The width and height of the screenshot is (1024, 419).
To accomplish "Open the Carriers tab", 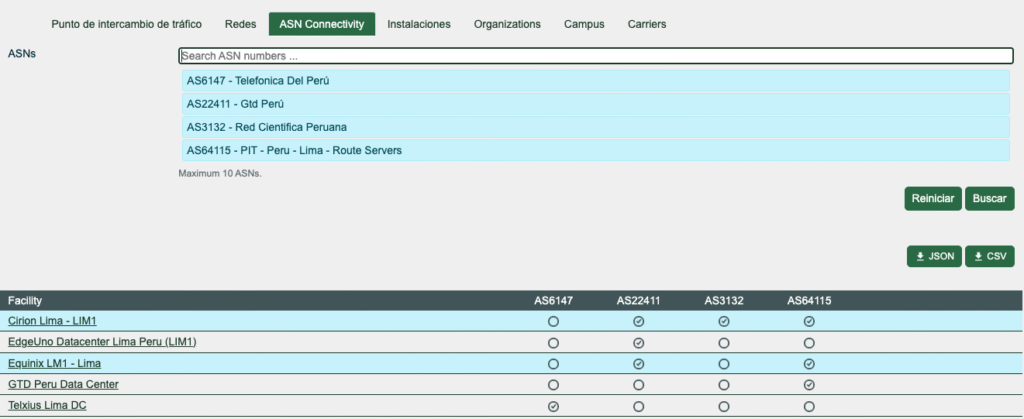I will [646, 24].
